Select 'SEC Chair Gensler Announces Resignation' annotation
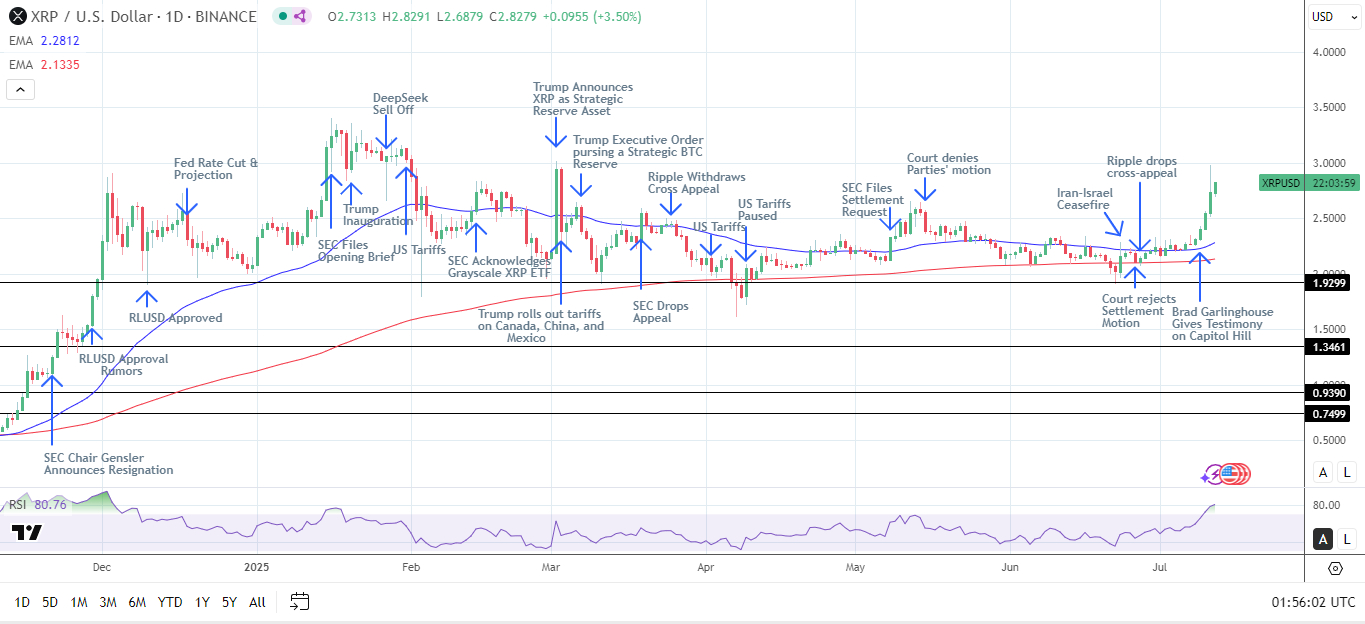 [x=108, y=464]
